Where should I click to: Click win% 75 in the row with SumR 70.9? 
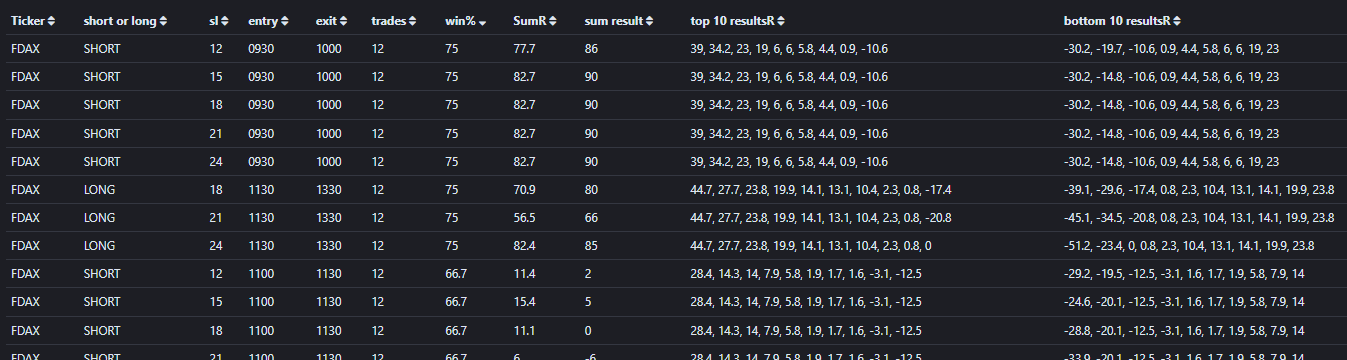451,189
